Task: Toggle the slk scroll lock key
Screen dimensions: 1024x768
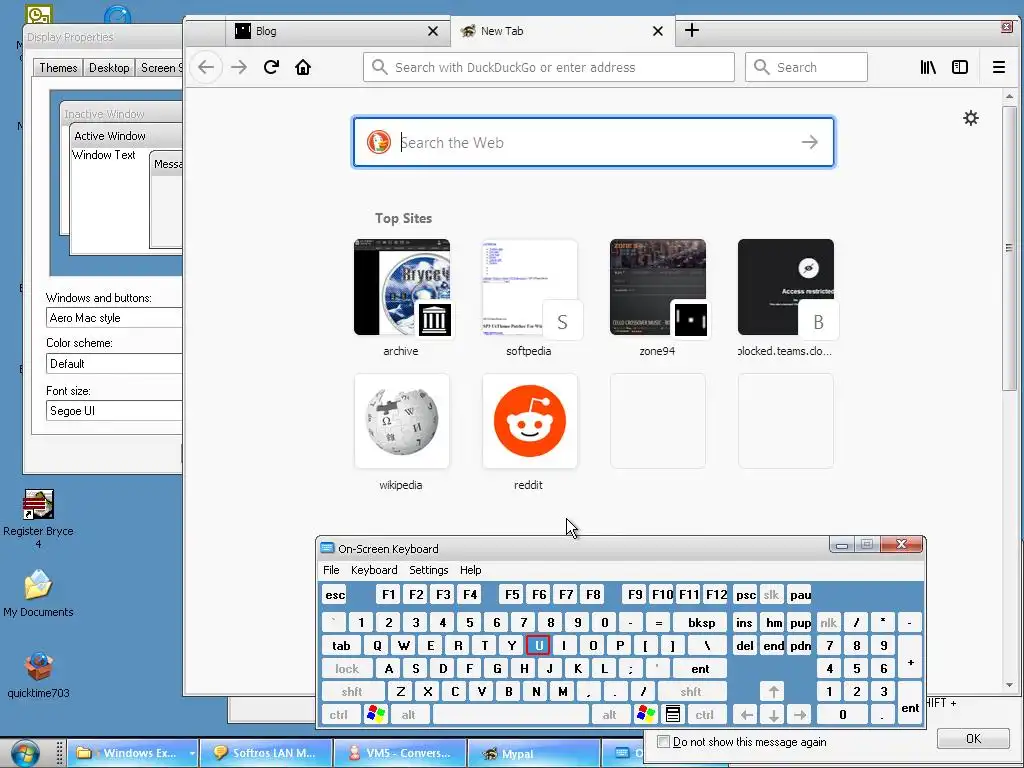Action: tap(771, 595)
